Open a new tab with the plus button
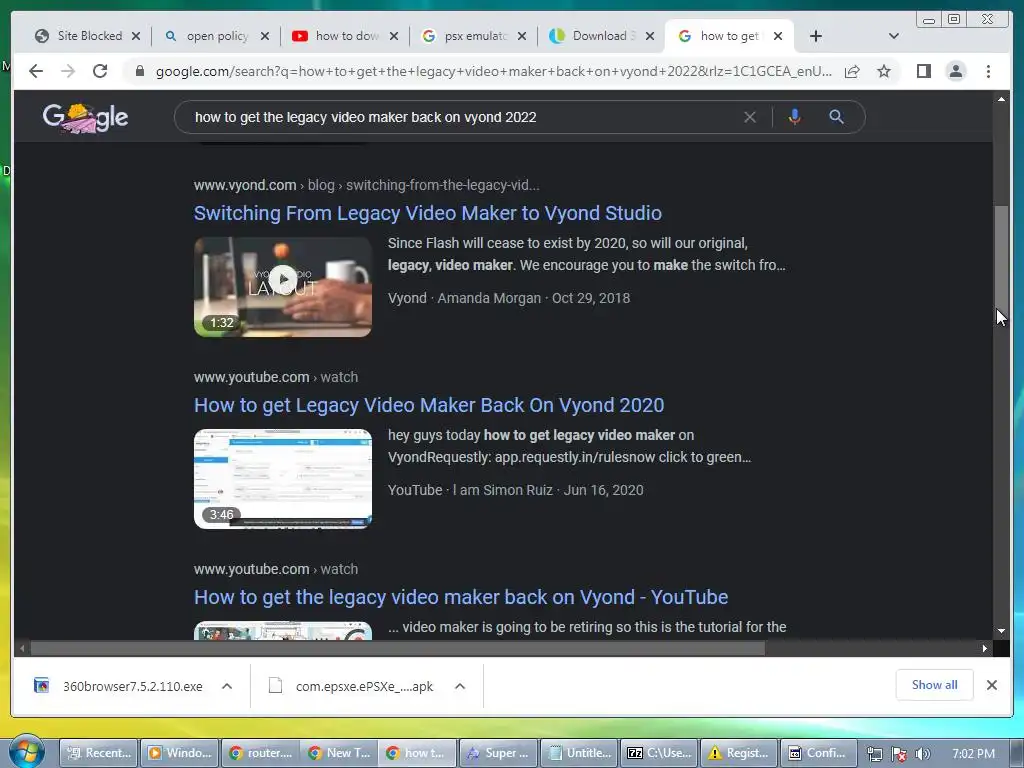Viewport: 1024px width, 768px height. pos(816,36)
